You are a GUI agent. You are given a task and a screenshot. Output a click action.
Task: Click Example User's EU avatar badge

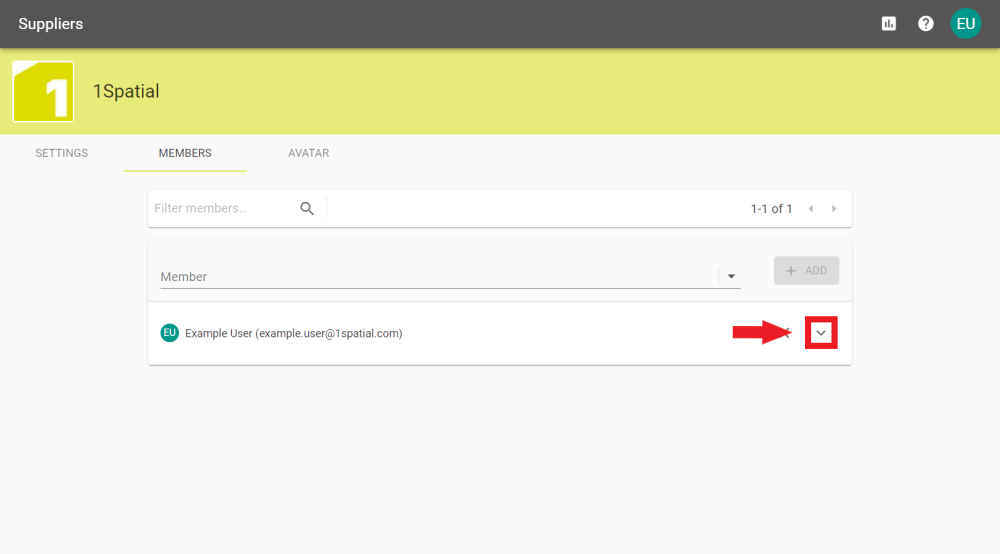[170, 333]
